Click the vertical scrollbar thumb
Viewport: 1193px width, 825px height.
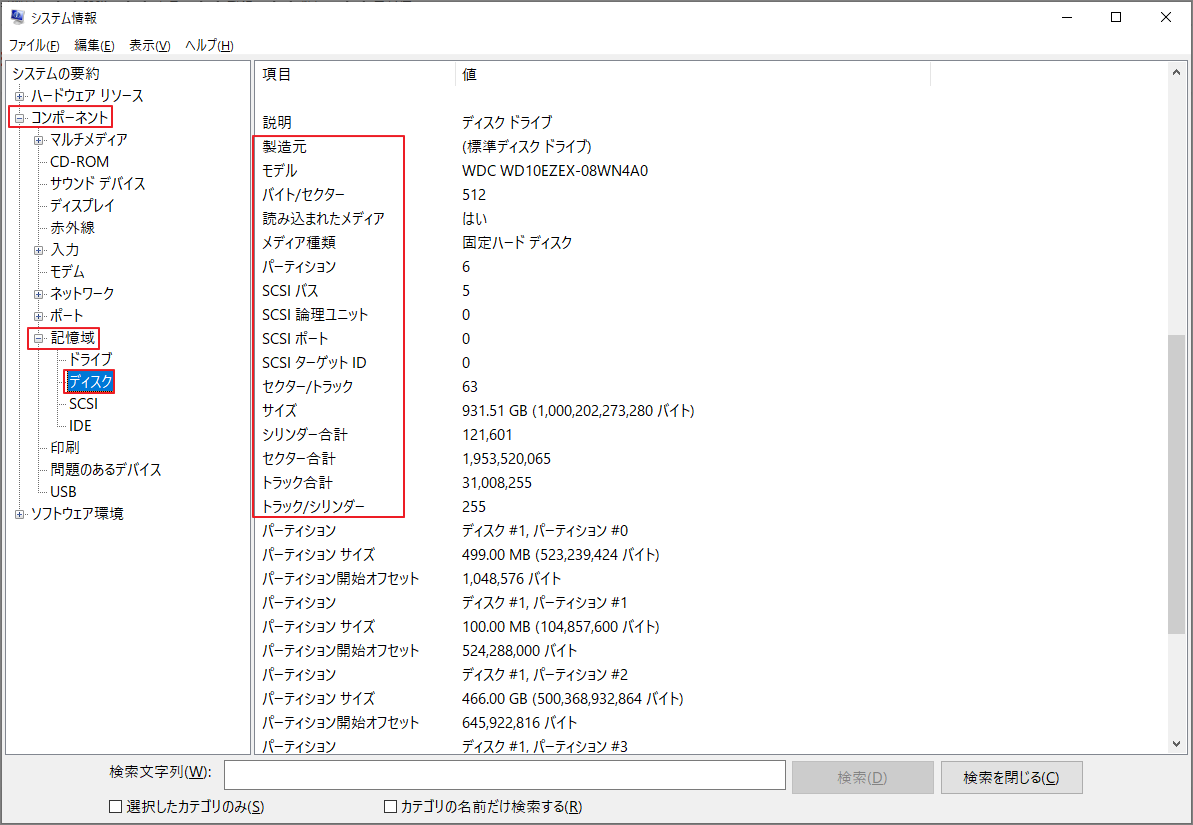(x=1177, y=484)
